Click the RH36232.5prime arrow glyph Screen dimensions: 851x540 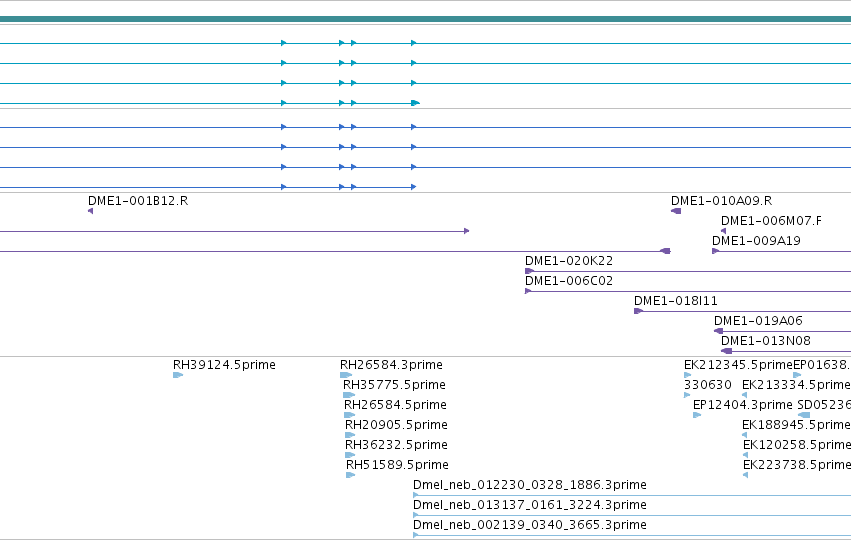350,455
